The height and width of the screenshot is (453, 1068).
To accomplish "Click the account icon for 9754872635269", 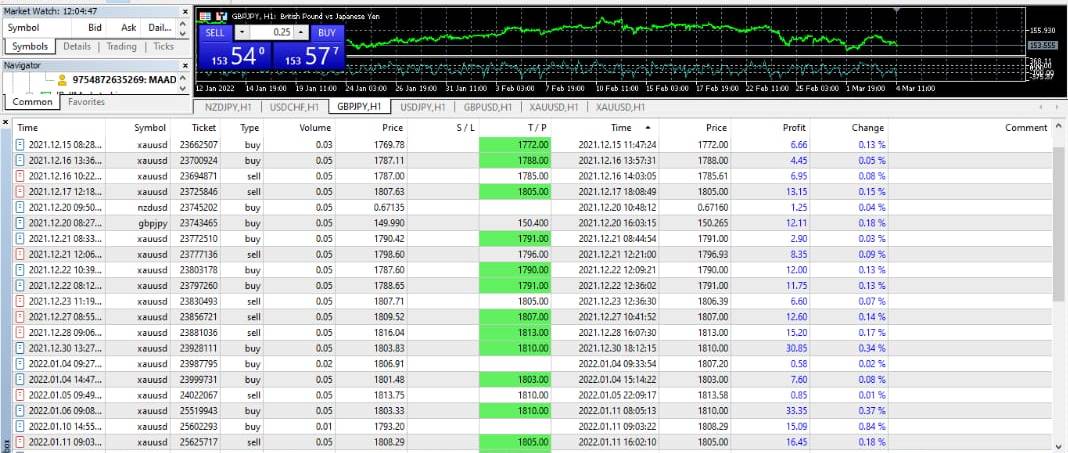I will (x=62, y=80).
